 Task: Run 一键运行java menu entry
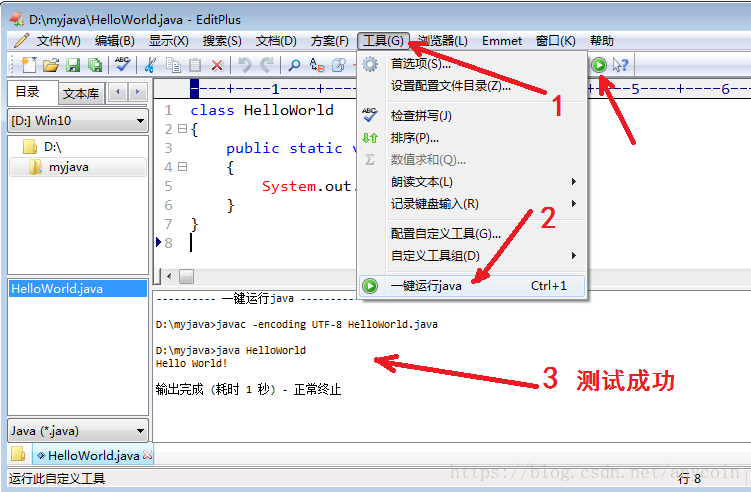pyautogui.click(x=473, y=286)
